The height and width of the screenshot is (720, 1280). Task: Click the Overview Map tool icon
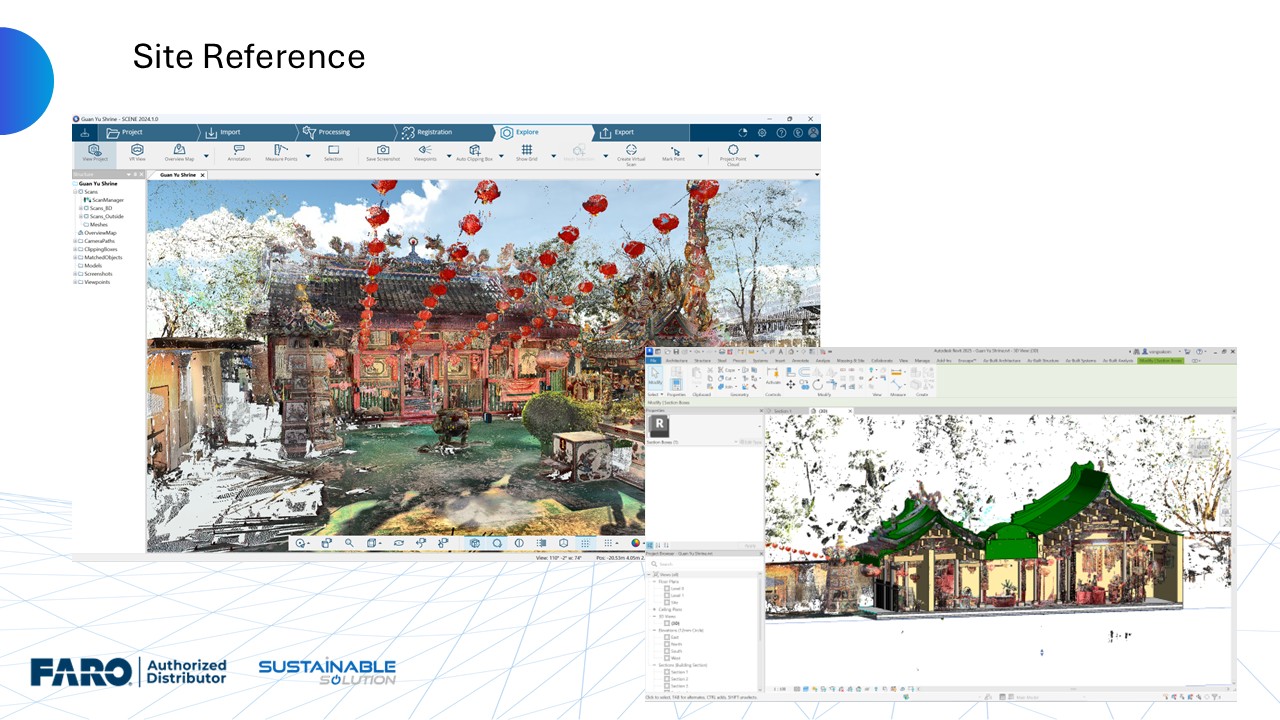coord(180,150)
